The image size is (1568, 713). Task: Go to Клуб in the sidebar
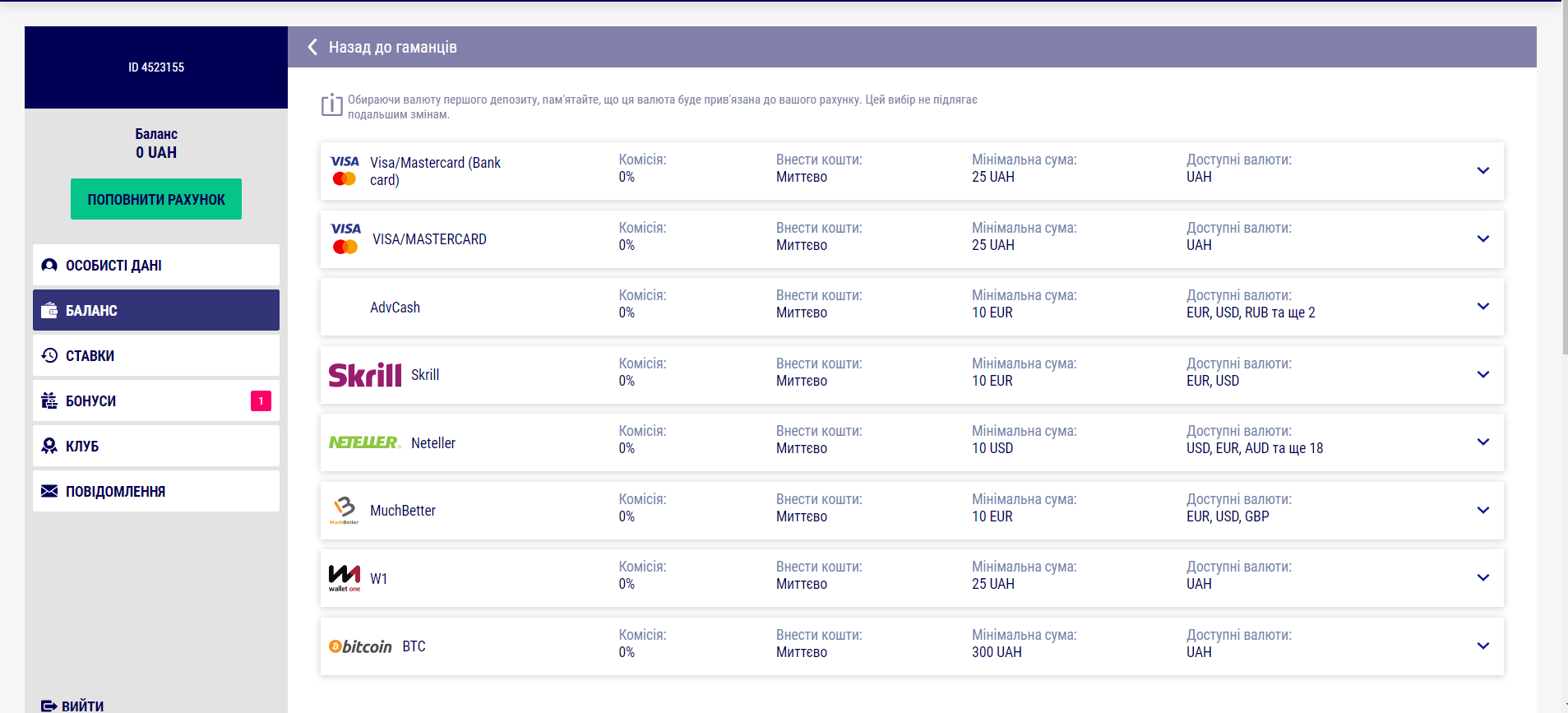tap(156, 446)
